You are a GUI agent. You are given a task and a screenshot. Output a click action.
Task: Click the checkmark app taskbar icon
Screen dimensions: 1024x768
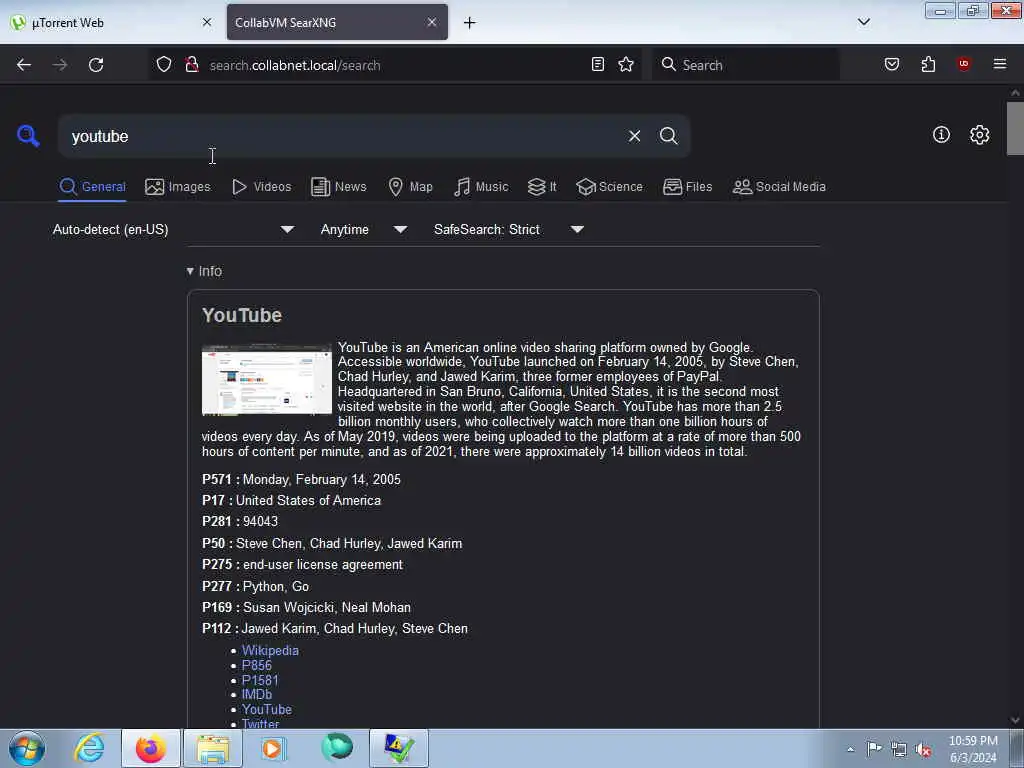[399, 748]
